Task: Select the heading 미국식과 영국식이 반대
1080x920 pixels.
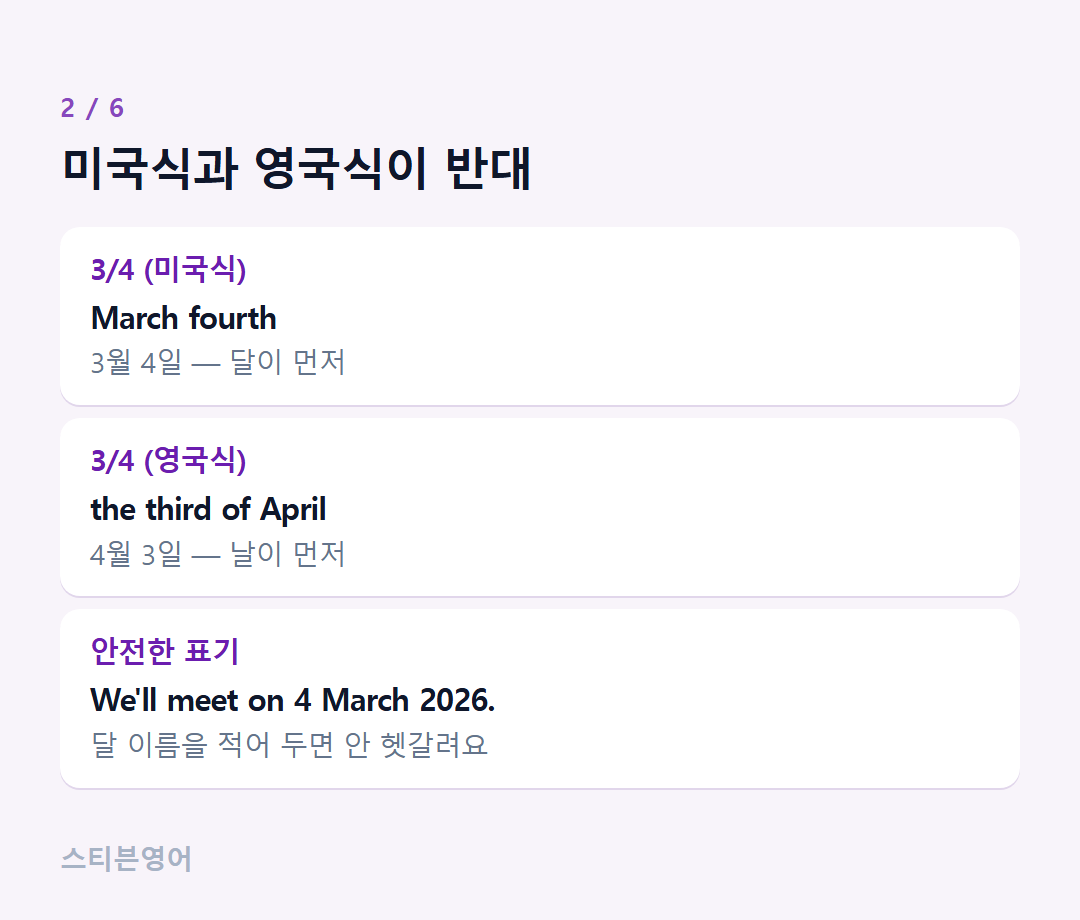Action: tap(296, 168)
